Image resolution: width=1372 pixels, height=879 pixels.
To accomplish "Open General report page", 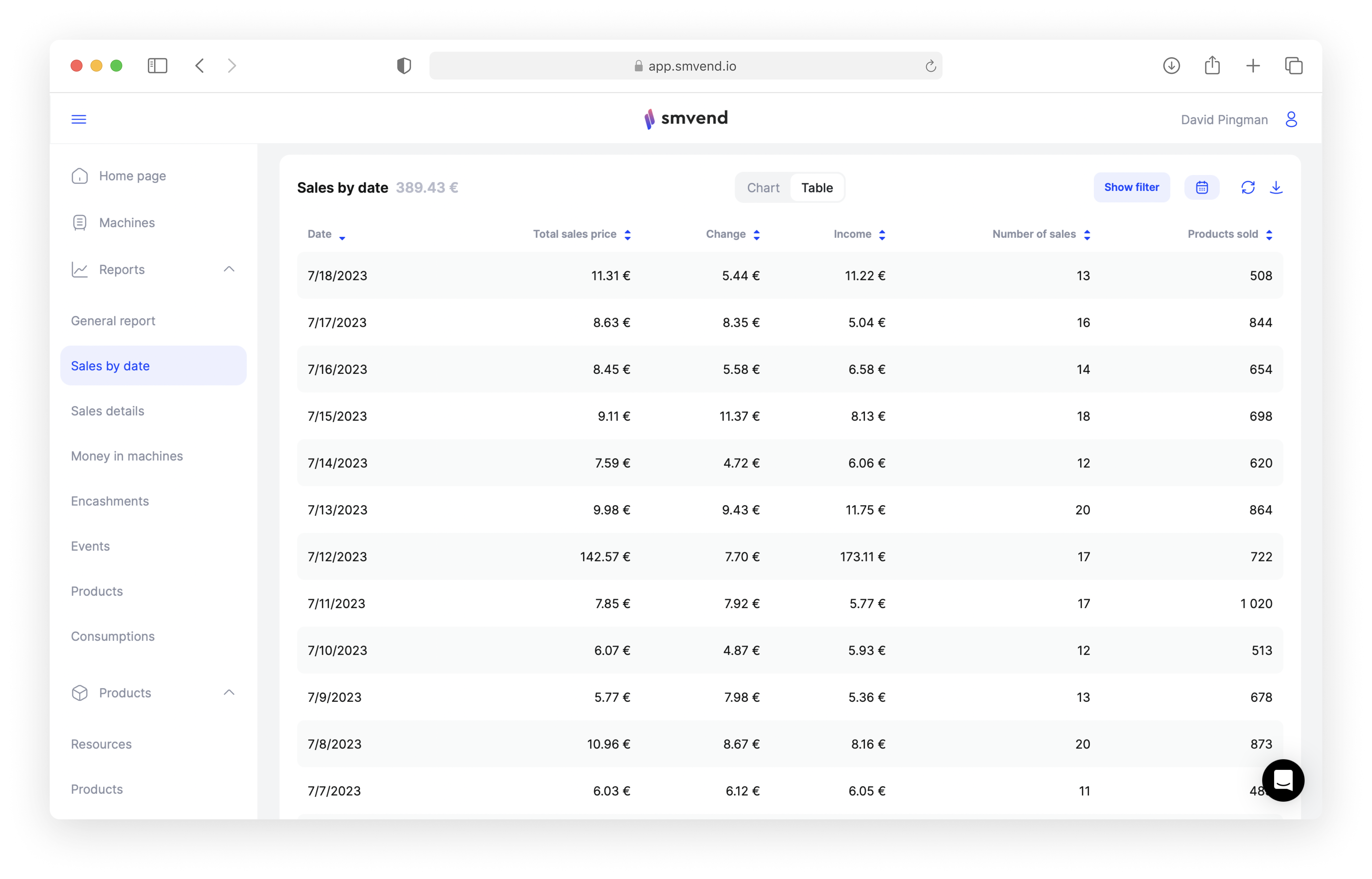I will coord(113,321).
